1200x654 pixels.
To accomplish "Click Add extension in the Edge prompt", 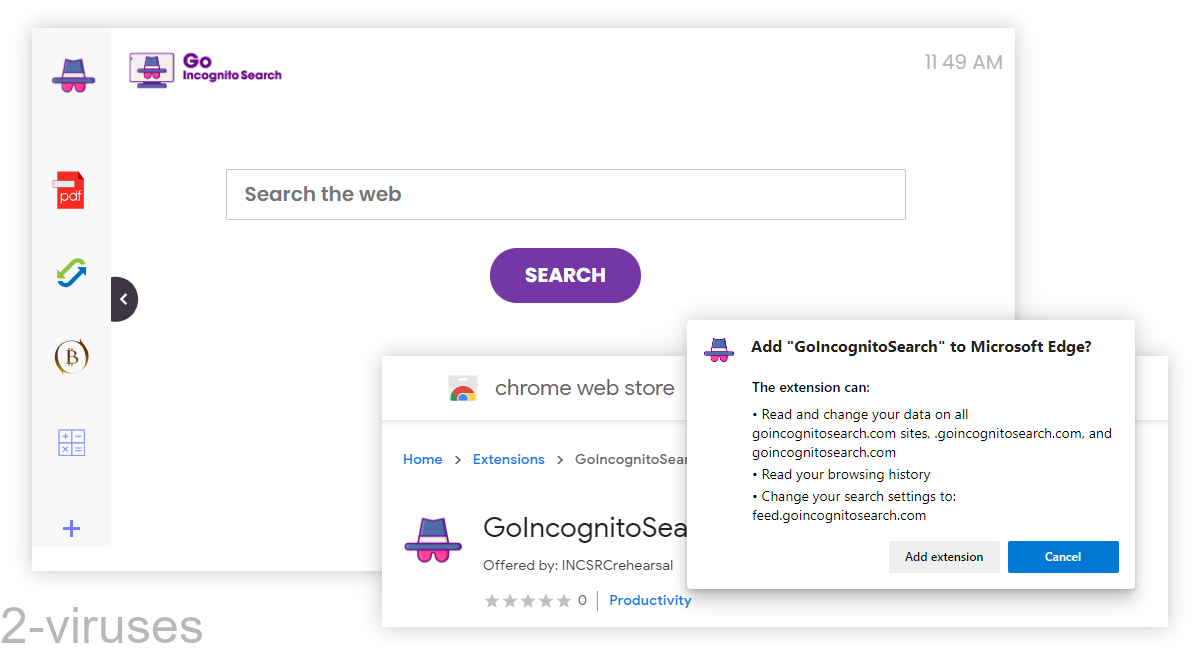I will (944, 557).
